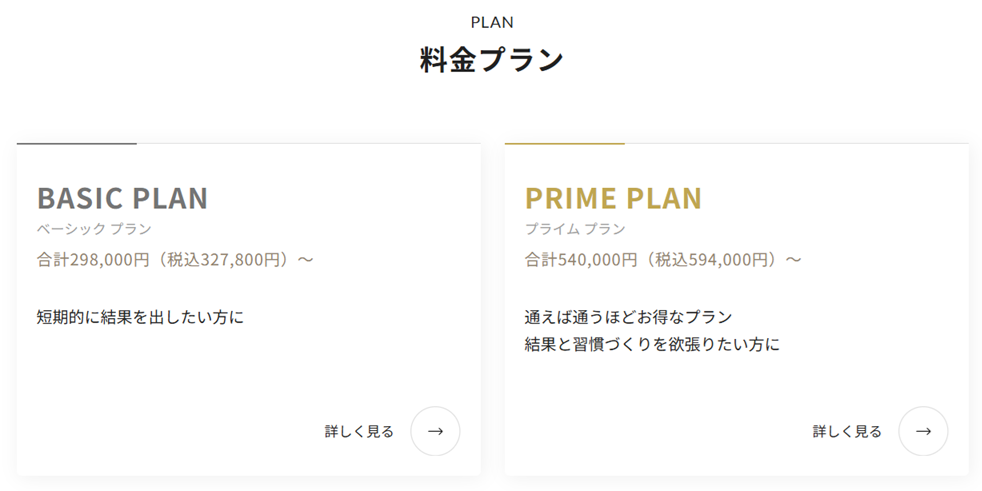The height and width of the screenshot is (491, 982).
Task: Open 詳しく見る link in Prime Plan card
Action: point(847,432)
